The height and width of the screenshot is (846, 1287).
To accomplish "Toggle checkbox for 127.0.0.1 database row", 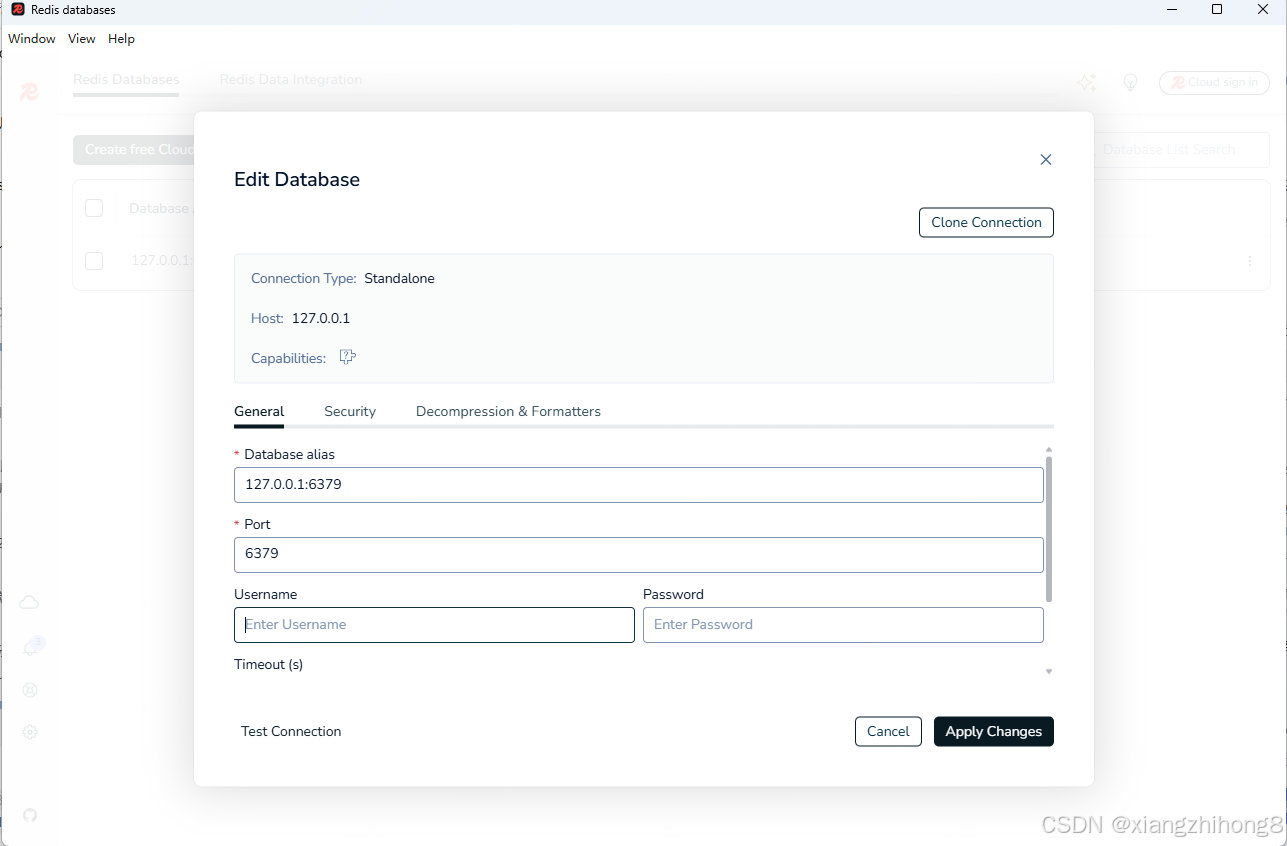I will pos(94,260).
